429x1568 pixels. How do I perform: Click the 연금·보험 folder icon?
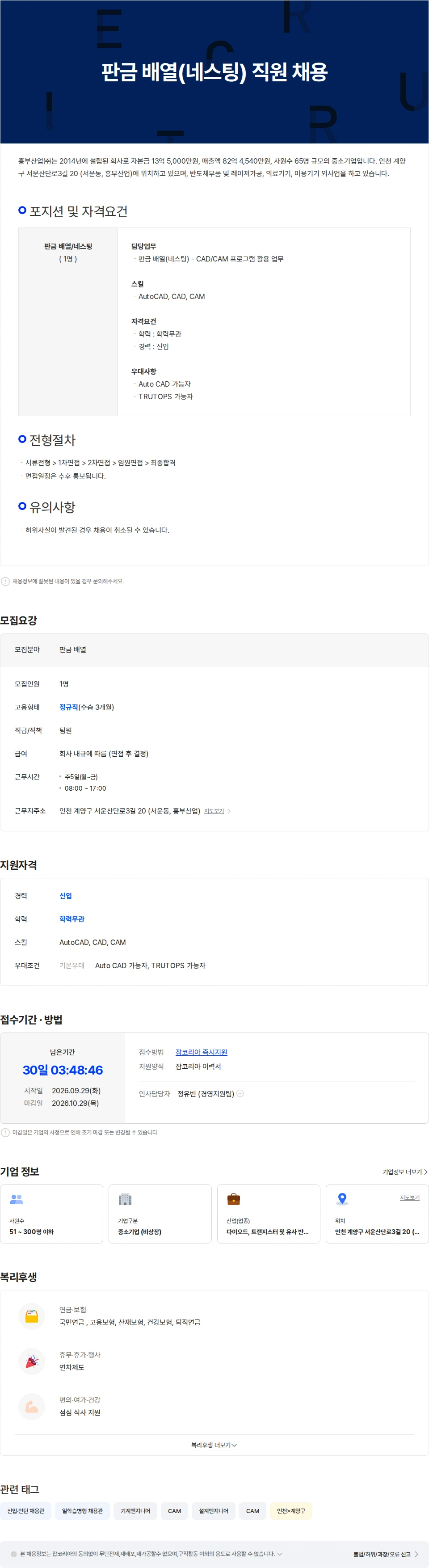click(32, 1316)
